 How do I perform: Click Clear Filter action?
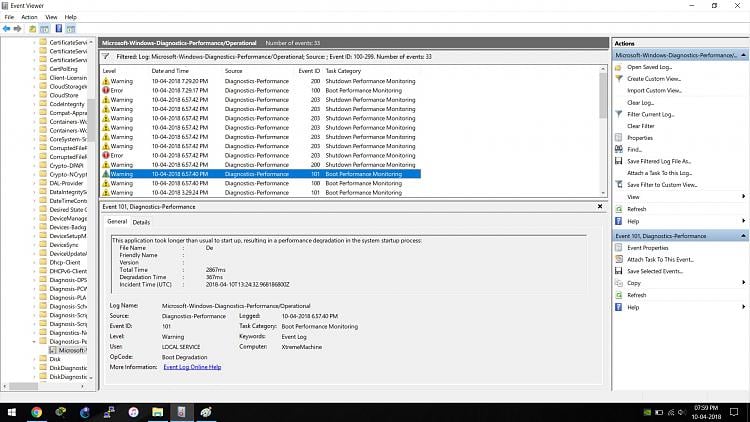[641, 126]
